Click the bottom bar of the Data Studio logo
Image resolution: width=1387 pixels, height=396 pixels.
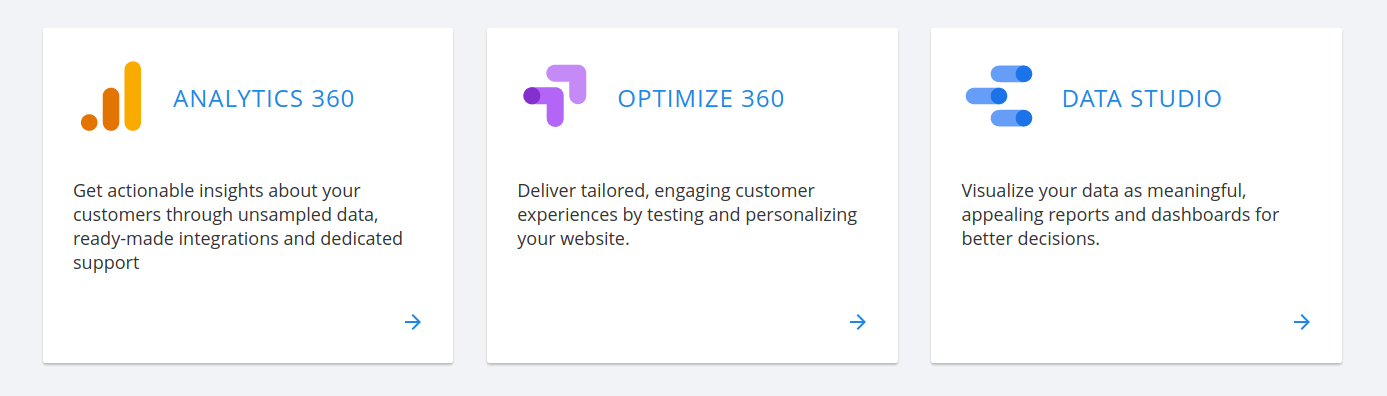[1011, 118]
